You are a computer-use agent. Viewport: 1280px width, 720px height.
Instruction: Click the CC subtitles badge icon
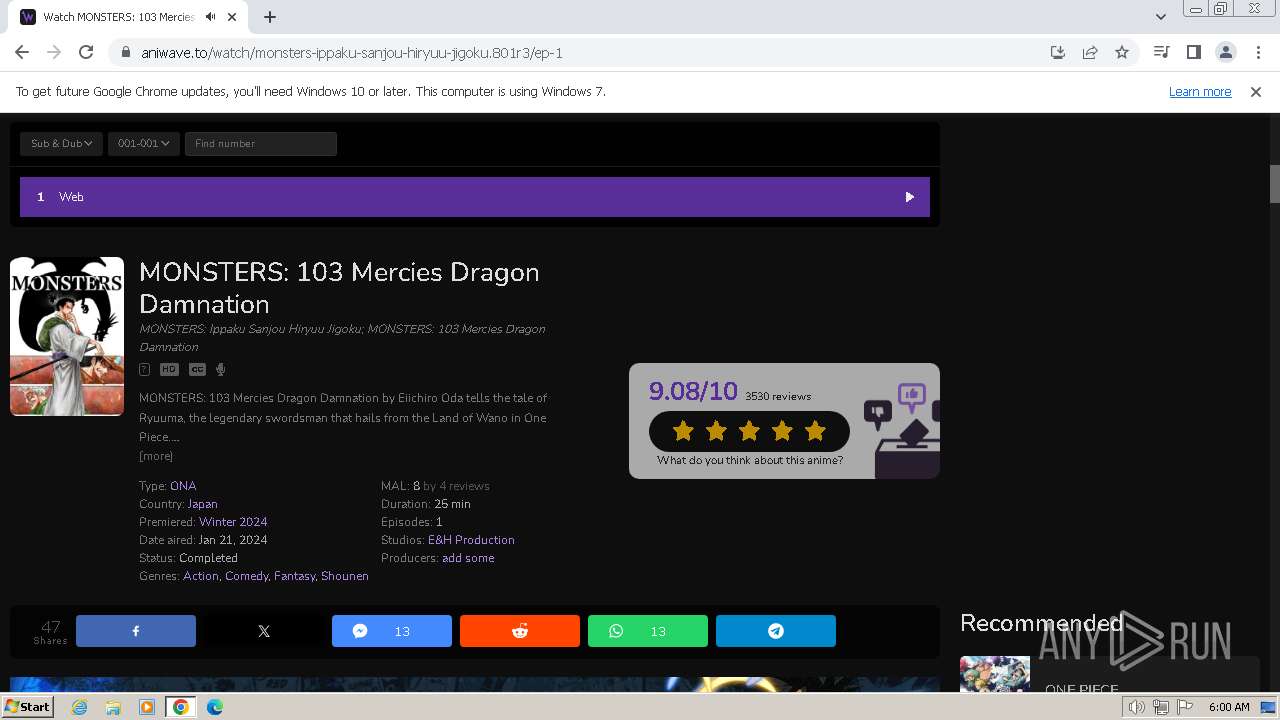tap(197, 370)
